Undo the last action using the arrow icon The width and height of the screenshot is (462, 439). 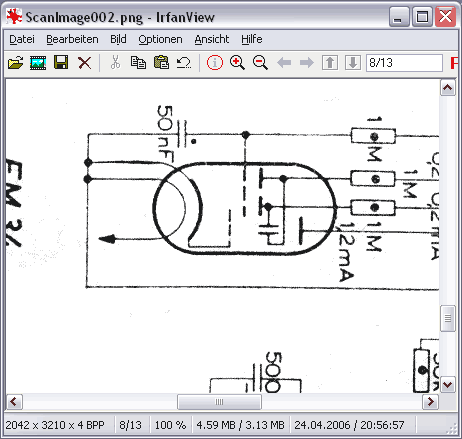pos(184,62)
